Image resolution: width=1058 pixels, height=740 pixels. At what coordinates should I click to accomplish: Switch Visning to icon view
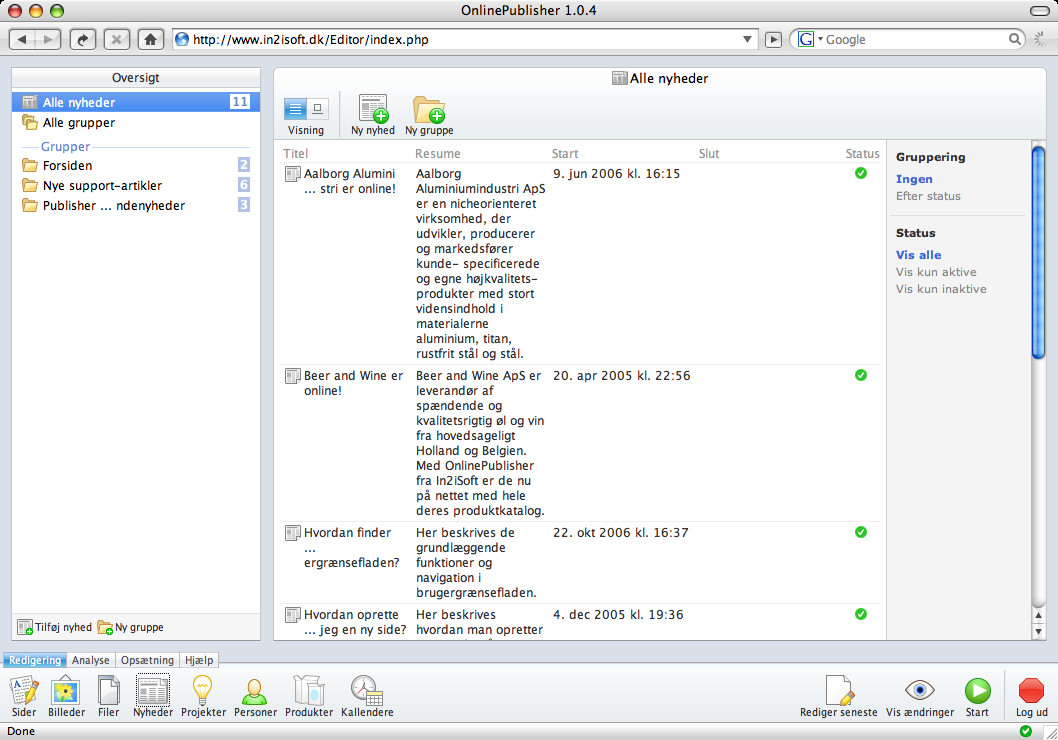pyautogui.click(x=317, y=109)
